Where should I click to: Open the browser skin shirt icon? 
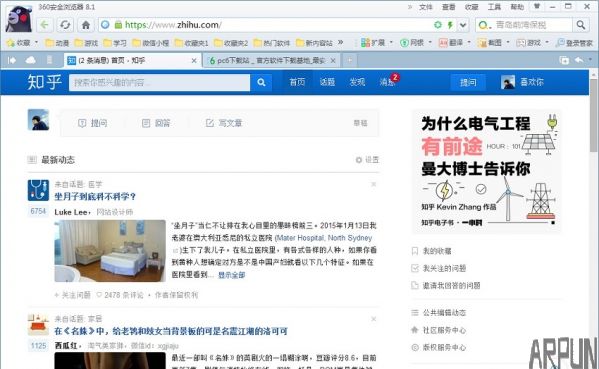coord(537,6)
